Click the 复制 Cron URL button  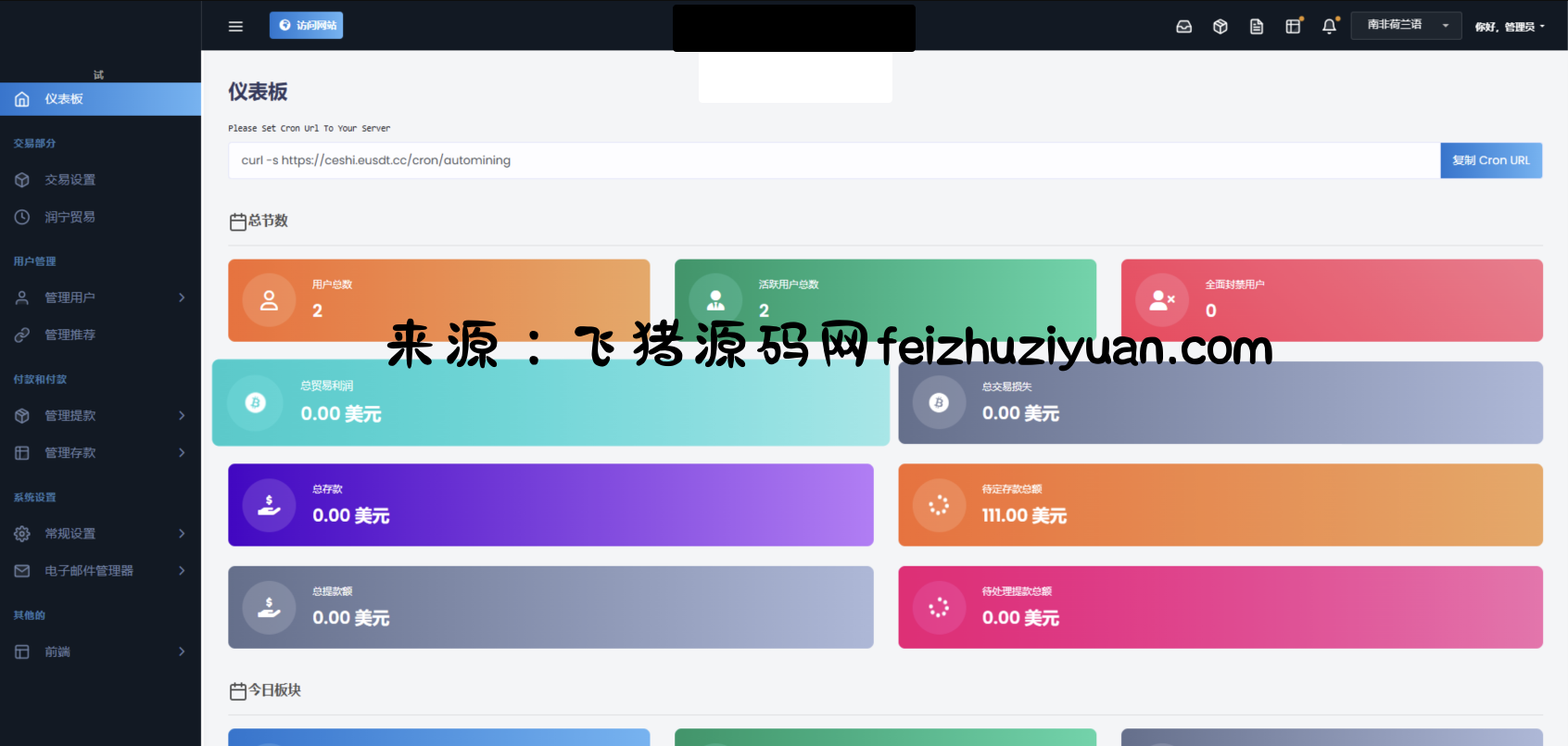(1490, 160)
